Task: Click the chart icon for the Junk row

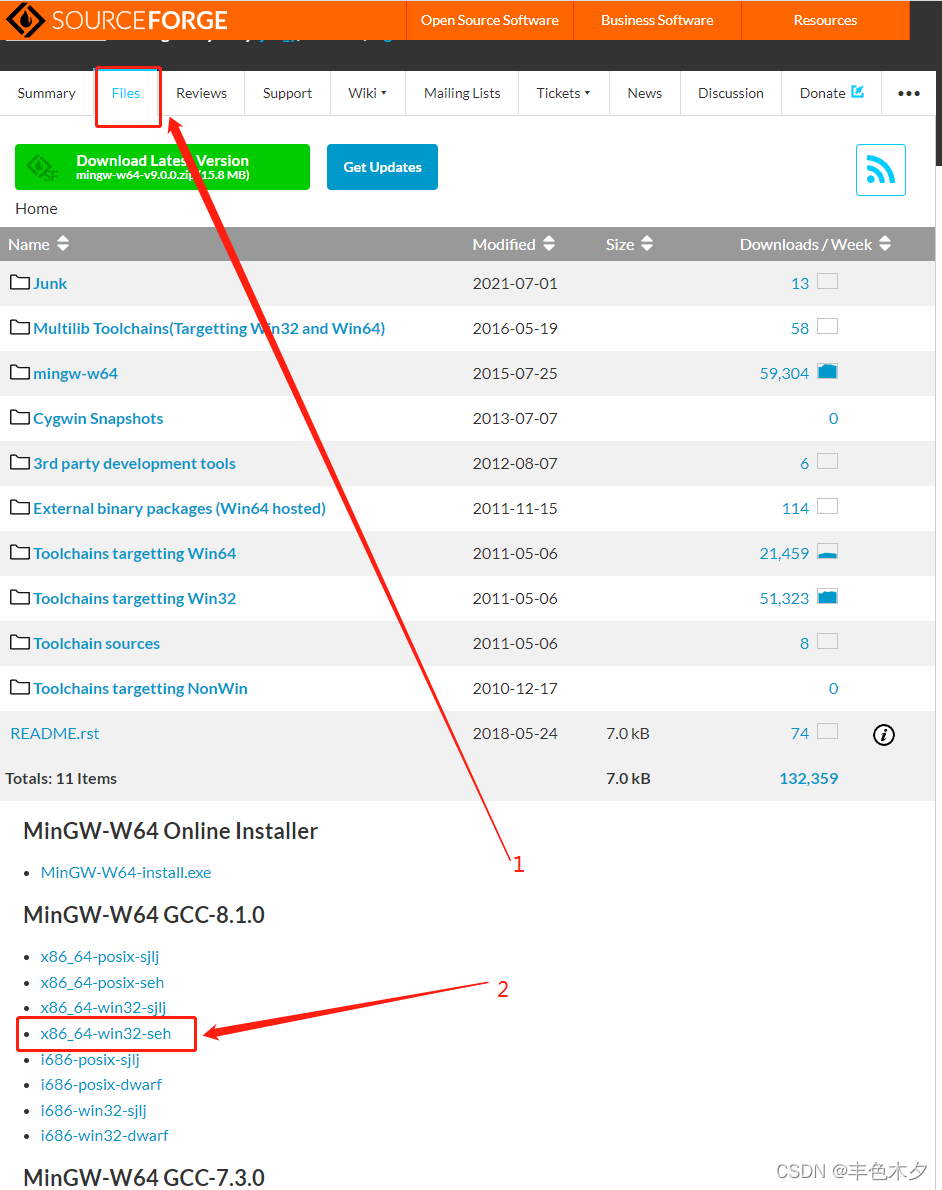Action: pos(827,282)
